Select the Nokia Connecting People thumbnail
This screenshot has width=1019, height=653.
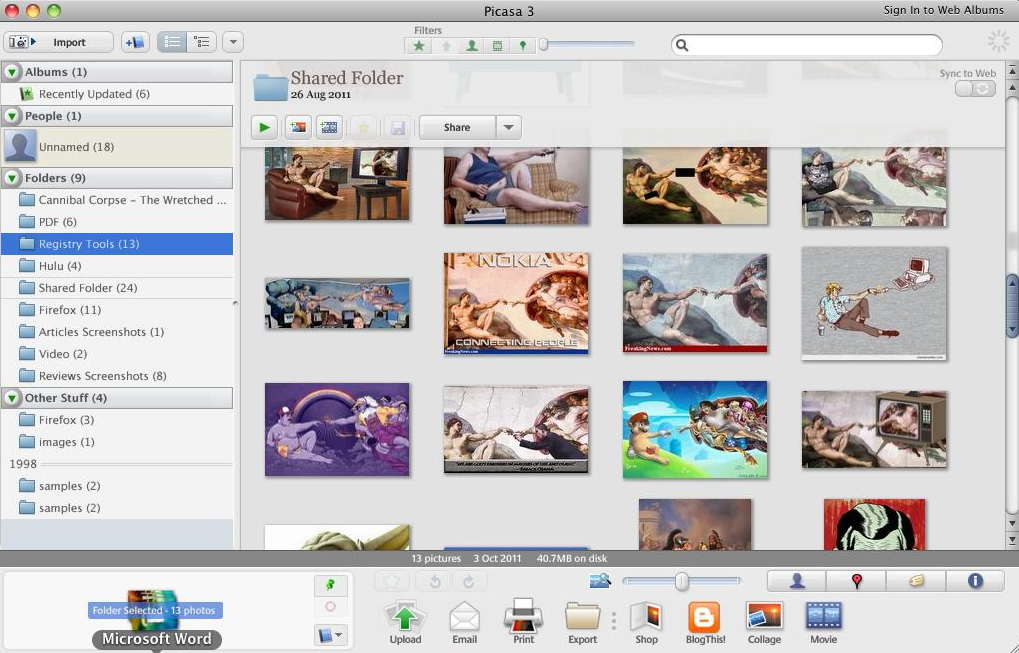(x=516, y=303)
